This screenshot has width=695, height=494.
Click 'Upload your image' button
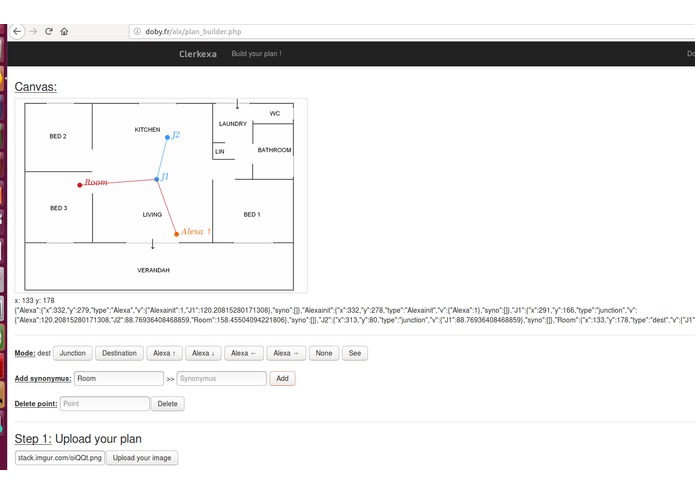[x=142, y=458]
